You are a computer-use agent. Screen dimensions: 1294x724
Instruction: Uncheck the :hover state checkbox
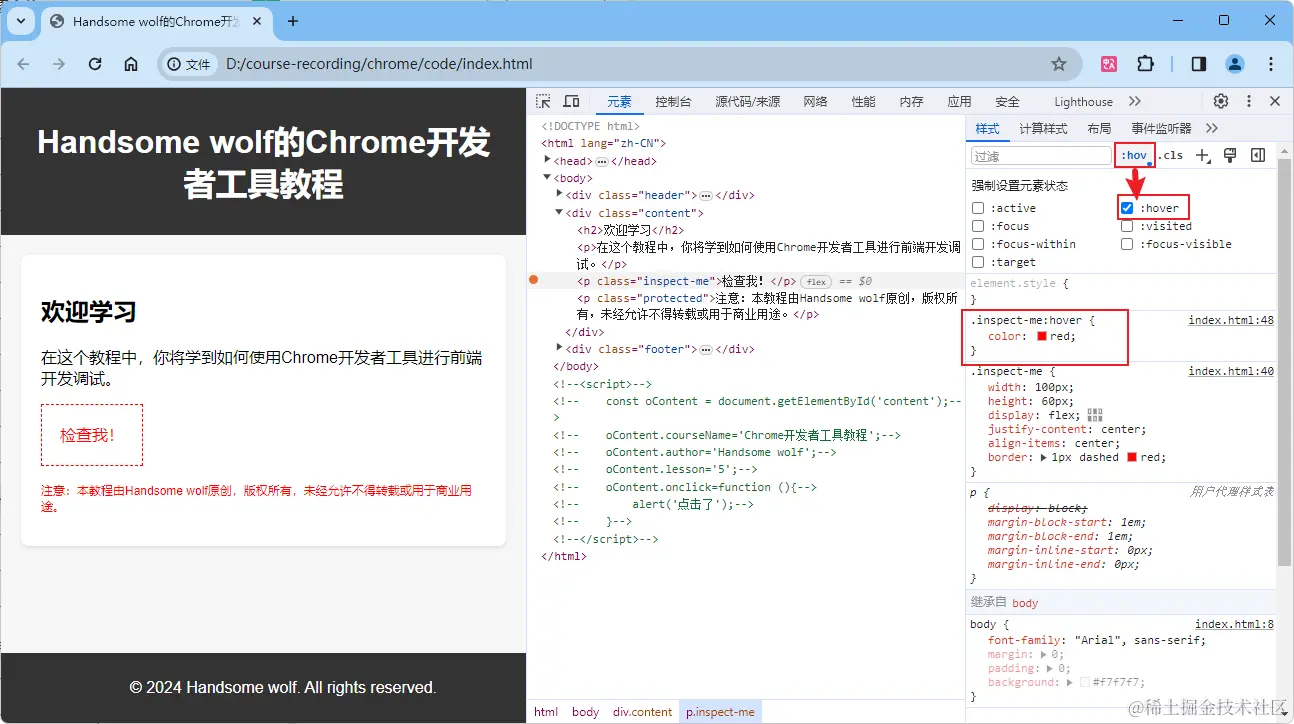tap(1127, 208)
